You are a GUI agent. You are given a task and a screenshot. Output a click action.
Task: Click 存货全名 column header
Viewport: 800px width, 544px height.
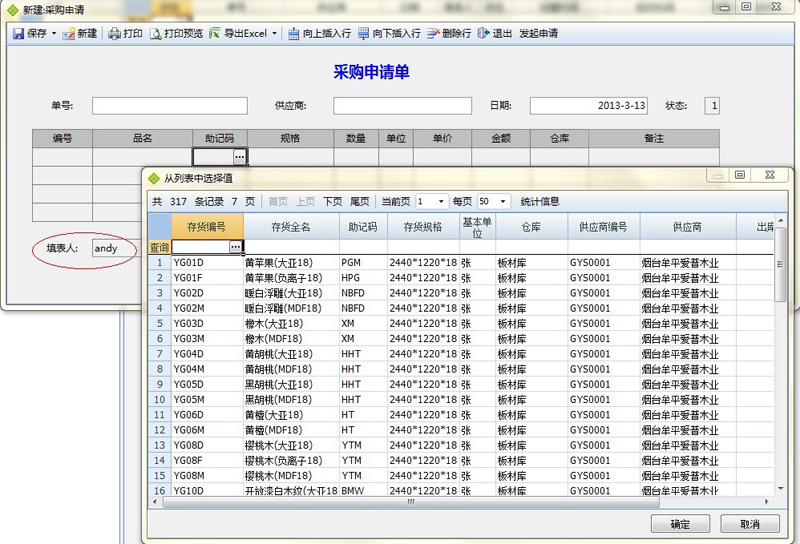[x=291, y=227]
